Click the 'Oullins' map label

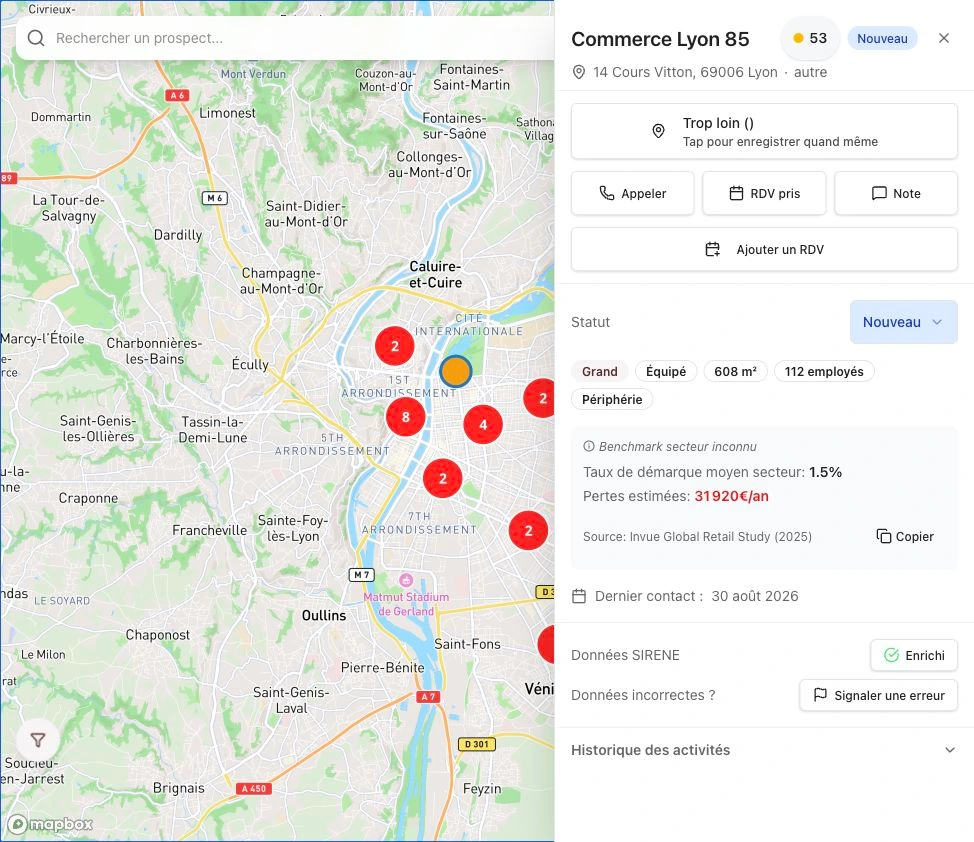(x=324, y=615)
